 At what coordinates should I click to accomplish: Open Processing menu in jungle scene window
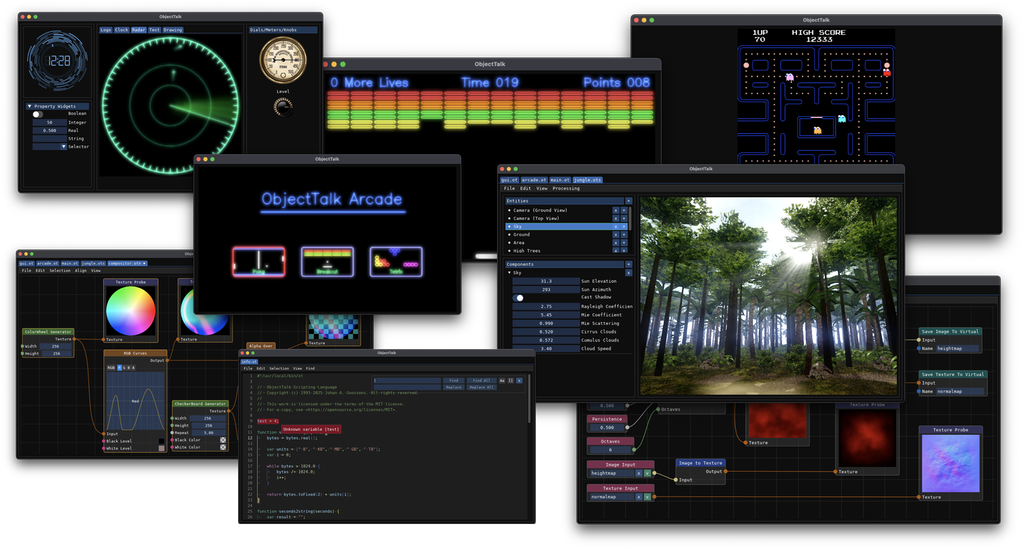566,188
